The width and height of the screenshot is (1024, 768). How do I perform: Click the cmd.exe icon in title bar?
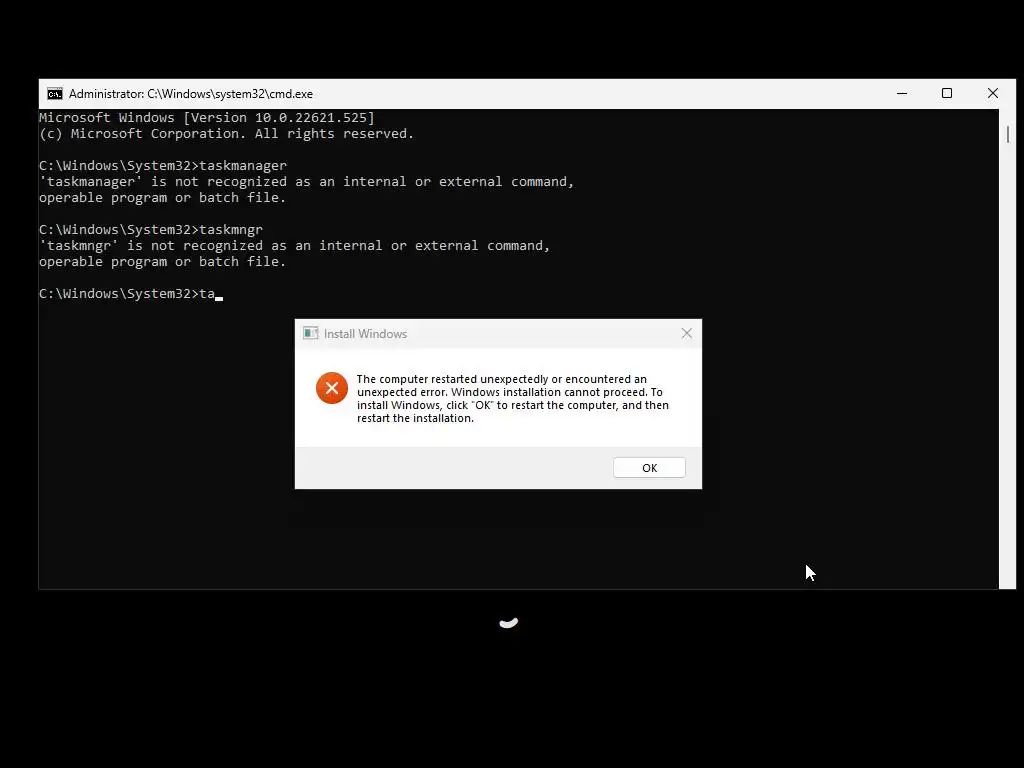55,94
